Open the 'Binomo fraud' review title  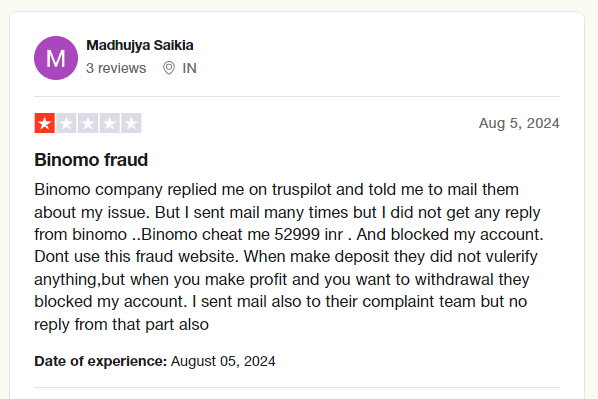91,160
